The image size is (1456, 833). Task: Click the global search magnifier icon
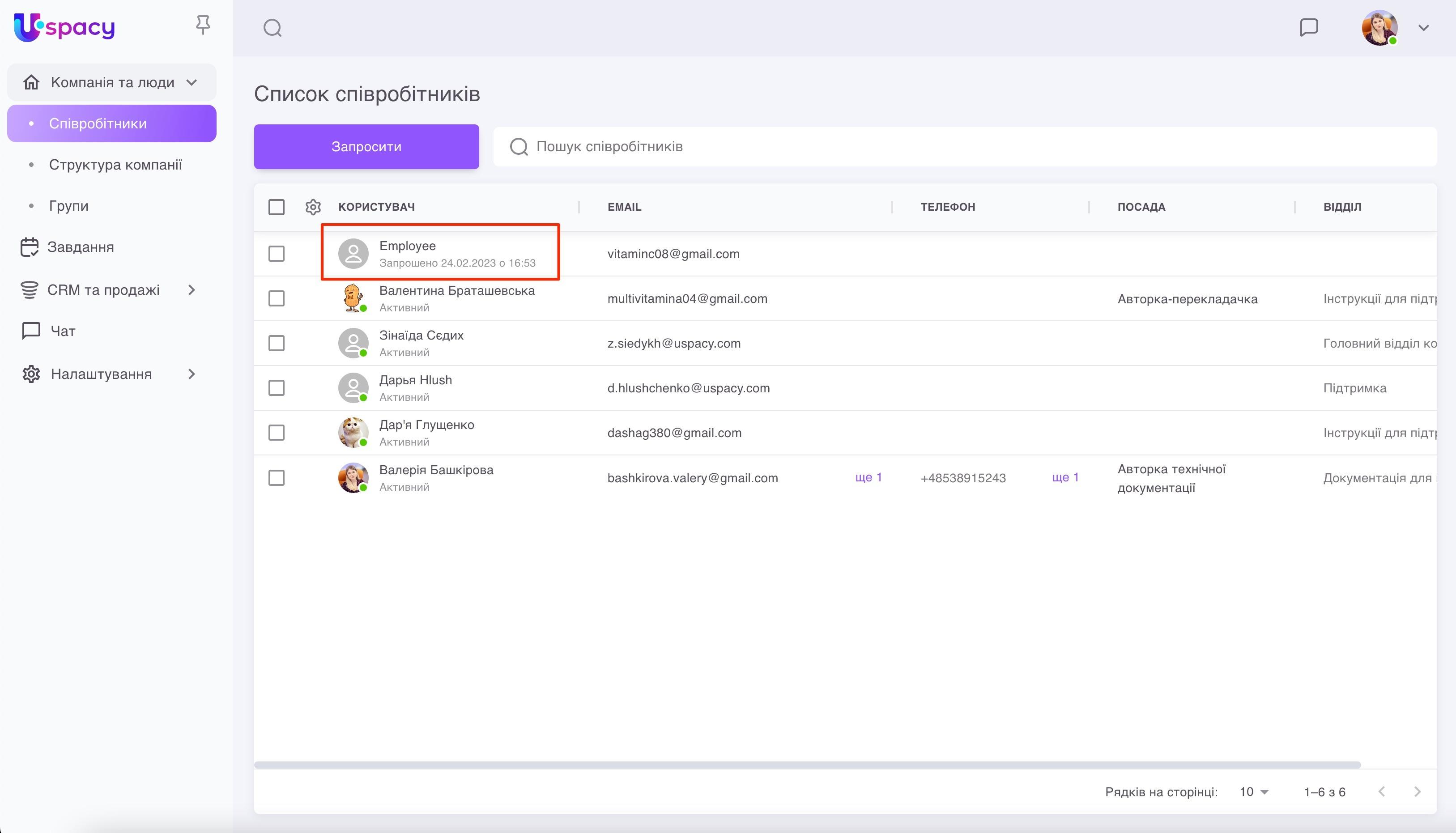272,27
